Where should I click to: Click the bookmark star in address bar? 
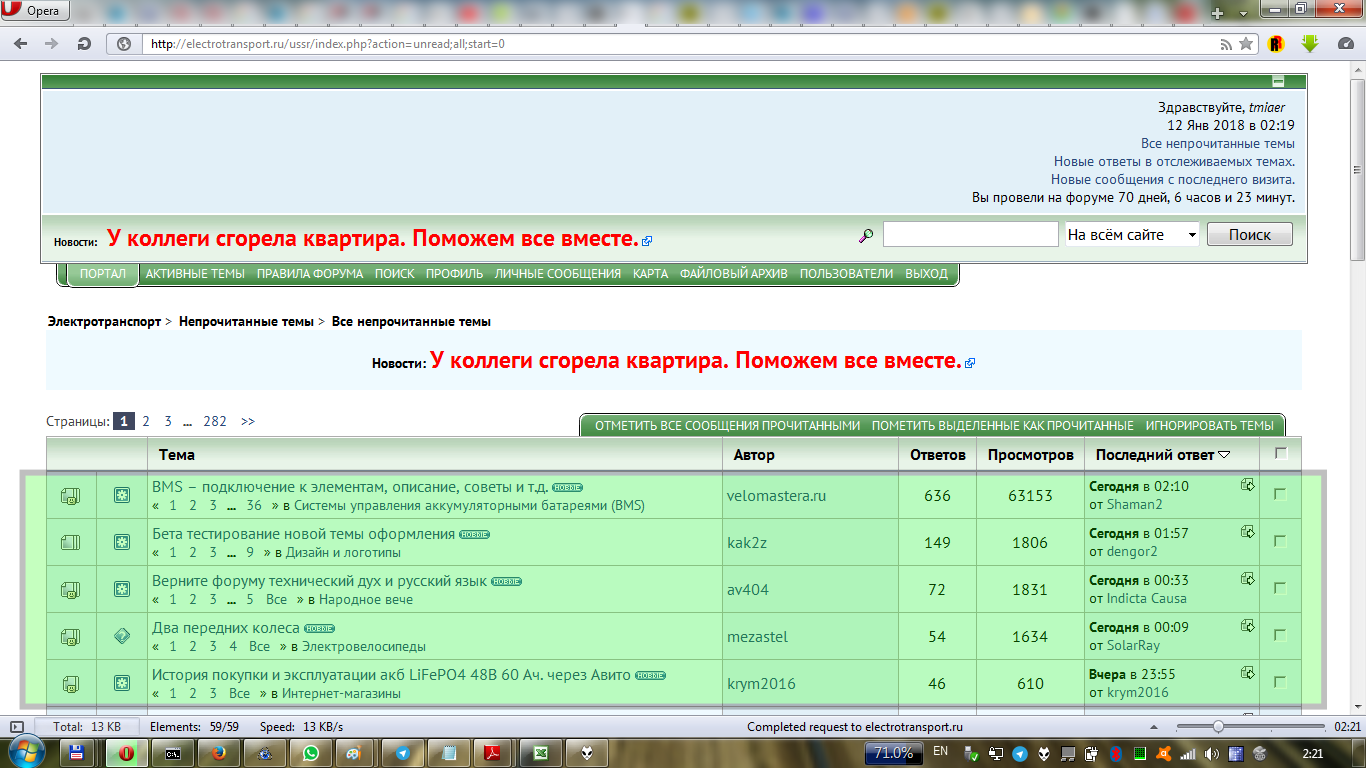pos(1246,44)
